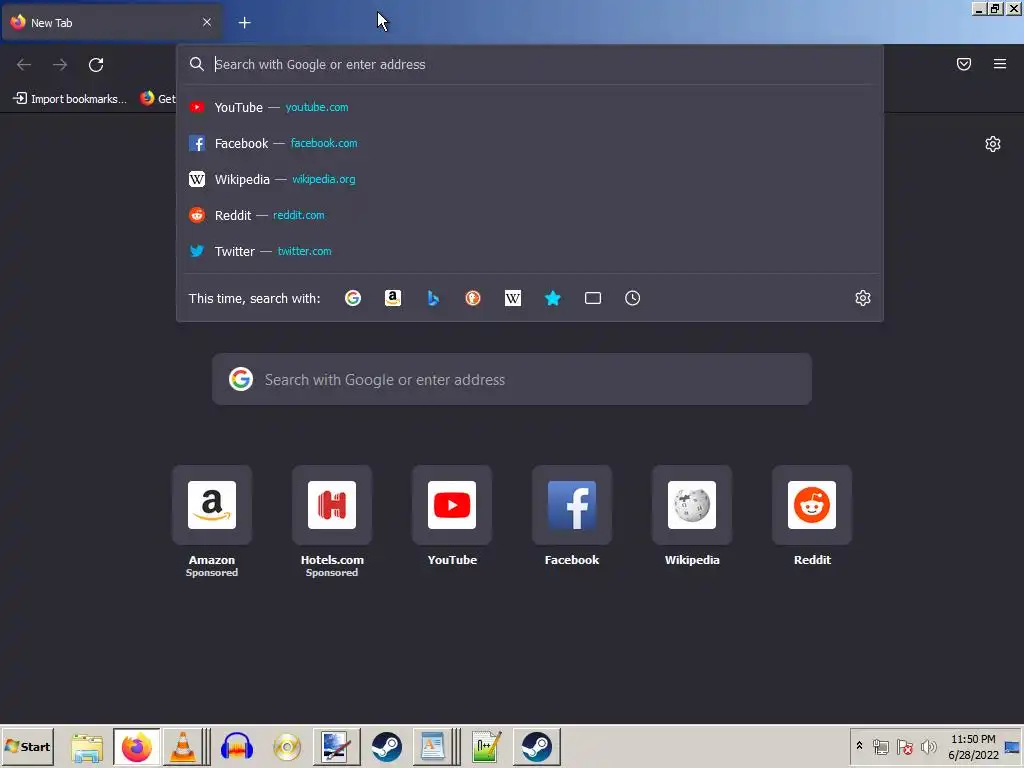Reload the current page

[96, 65]
